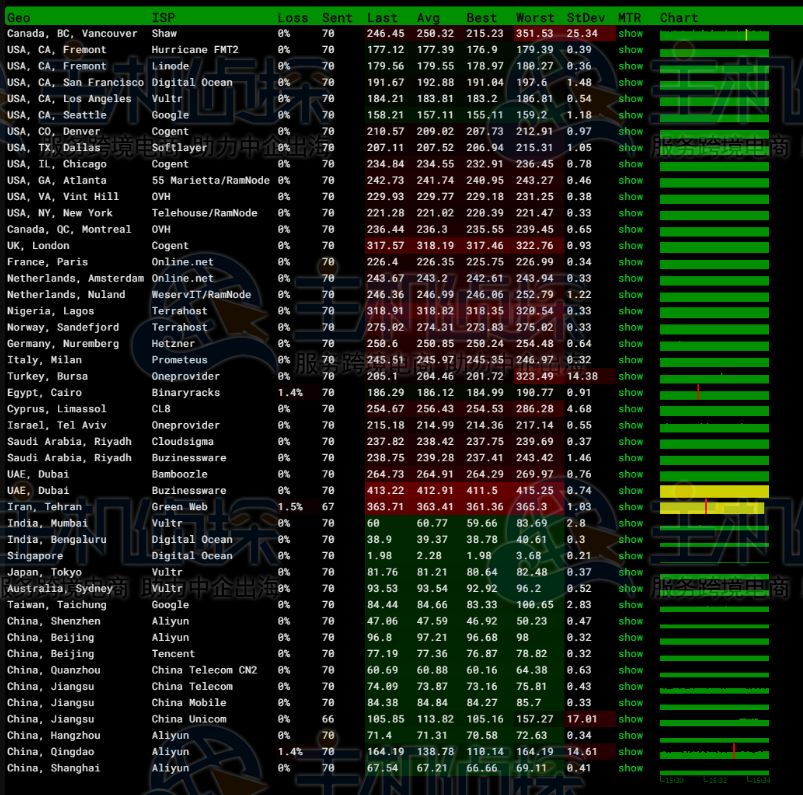Click the Turkey, Bursa location cell
This screenshot has height=795, width=803.
(x=47, y=376)
